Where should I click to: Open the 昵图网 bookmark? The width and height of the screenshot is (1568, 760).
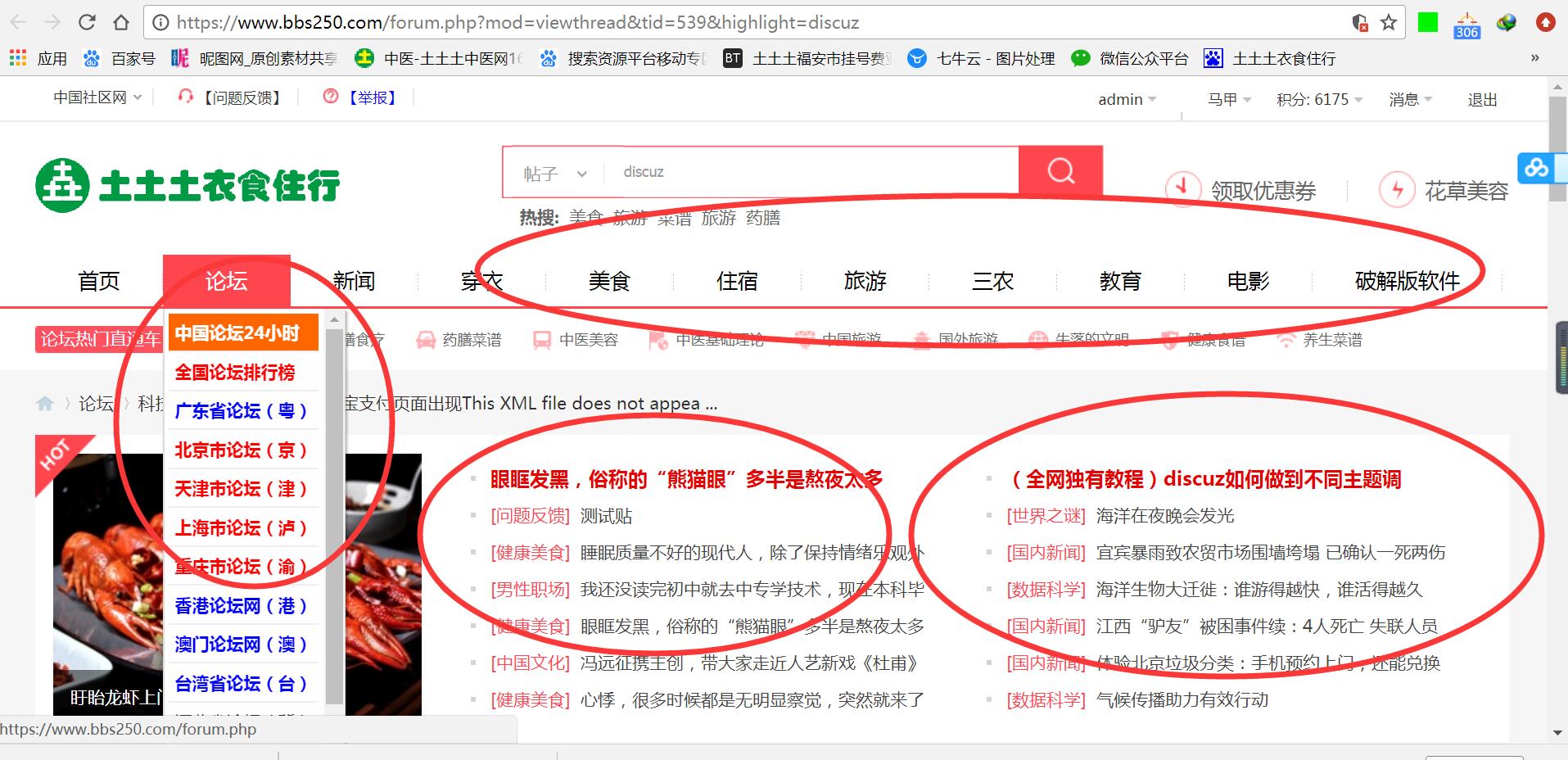point(255,58)
